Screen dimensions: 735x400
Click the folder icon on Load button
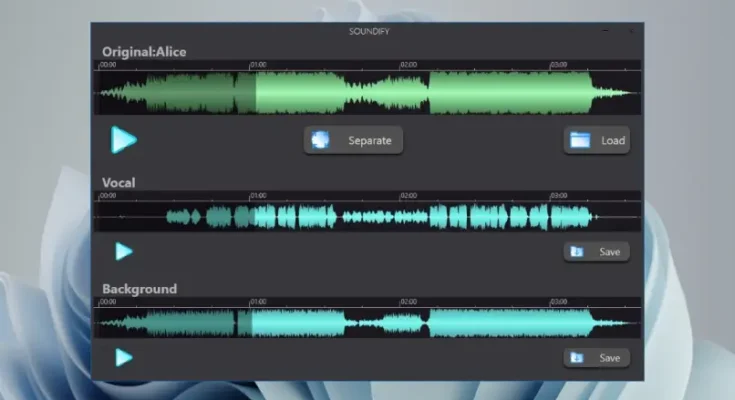click(x=580, y=141)
